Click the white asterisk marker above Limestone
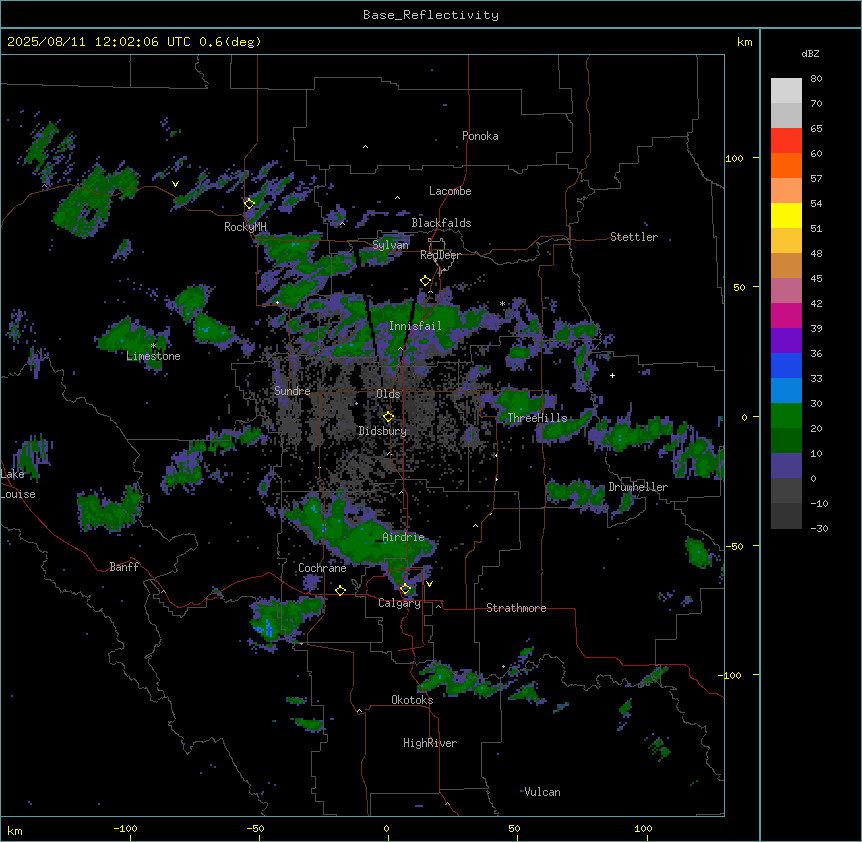Viewport: 862px width, 842px height. pos(153,346)
